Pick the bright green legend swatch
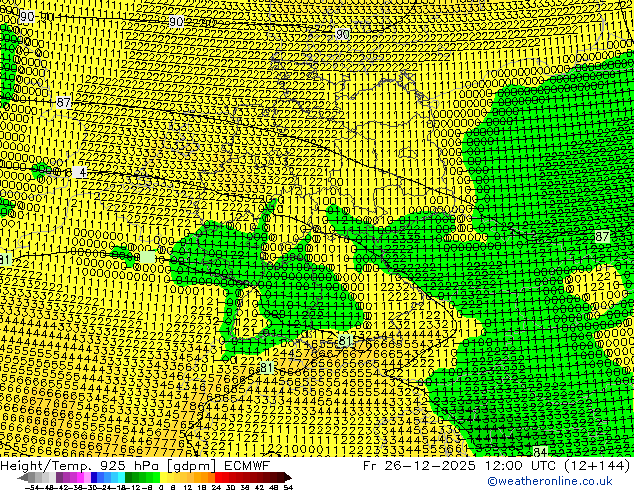This screenshot has height=490, width=634. coord(156,477)
